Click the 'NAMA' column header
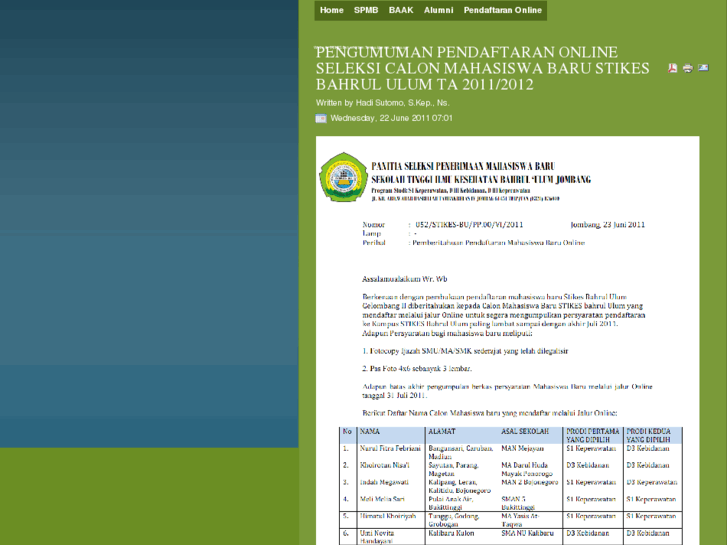This screenshot has width=727, height=545. pyautogui.click(x=370, y=431)
